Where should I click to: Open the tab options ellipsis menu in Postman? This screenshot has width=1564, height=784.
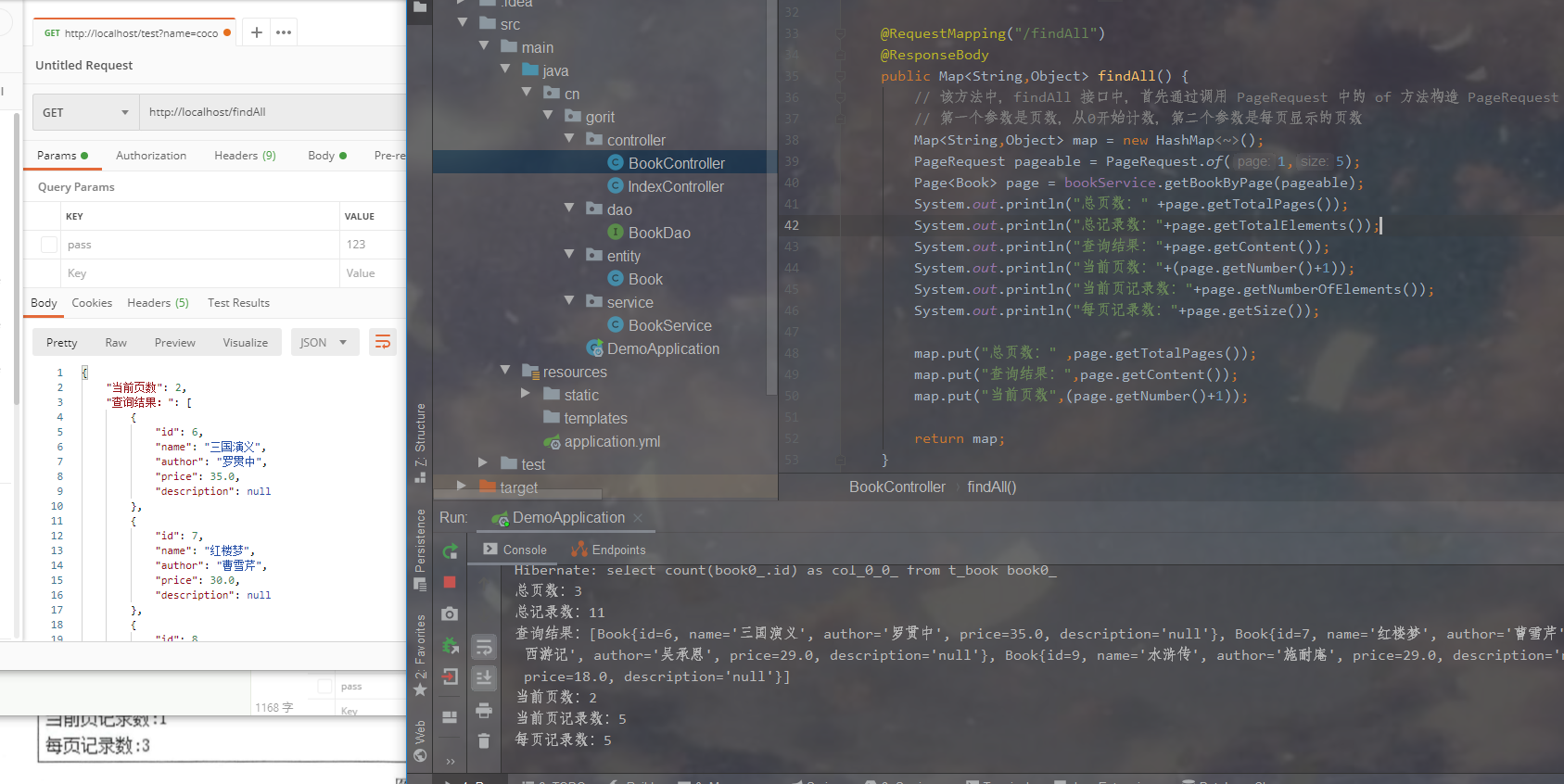(x=284, y=32)
